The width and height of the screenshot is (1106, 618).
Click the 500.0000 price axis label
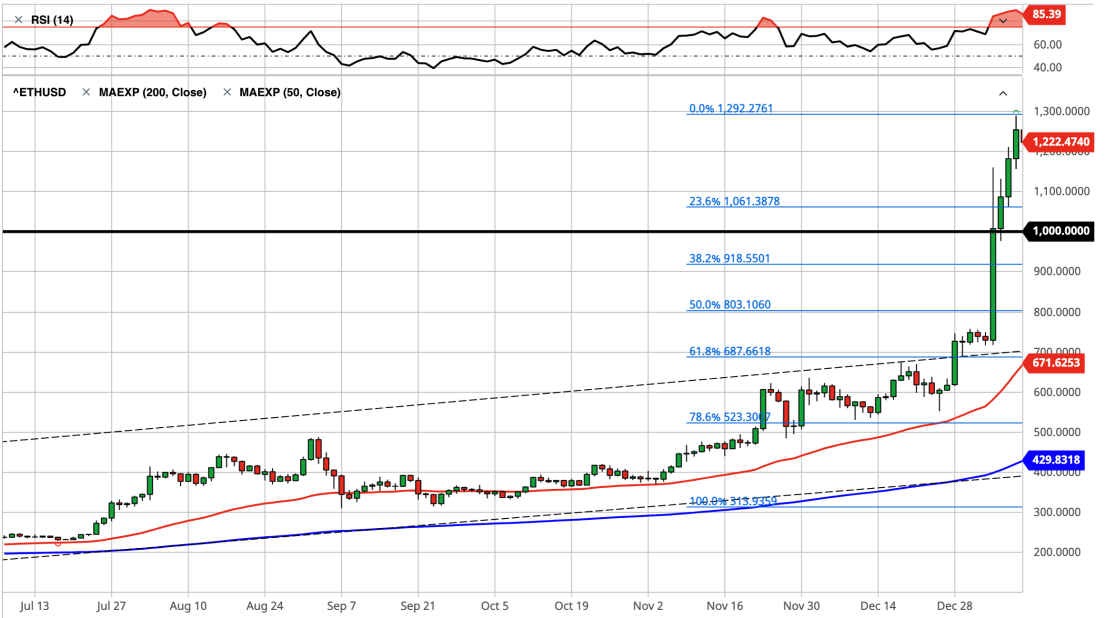pyautogui.click(x=1057, y=432)
